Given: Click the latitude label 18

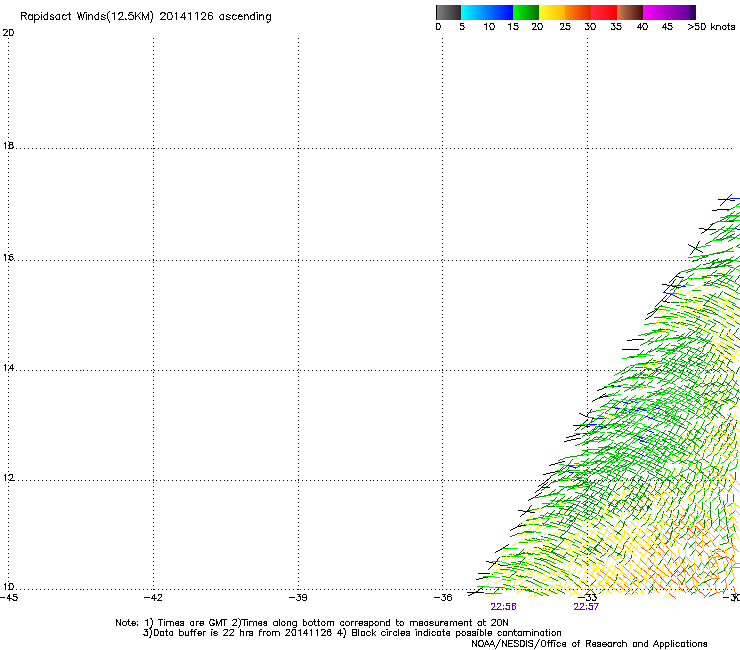Looking at the screenshot, I should pyautogui.click(x=8, y=146).
